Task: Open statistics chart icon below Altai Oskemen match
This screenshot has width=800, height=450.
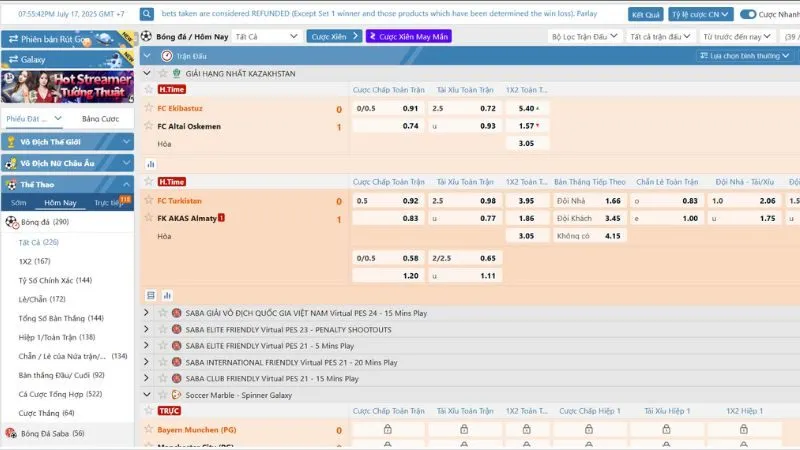Action: click(x=151, y=163)
